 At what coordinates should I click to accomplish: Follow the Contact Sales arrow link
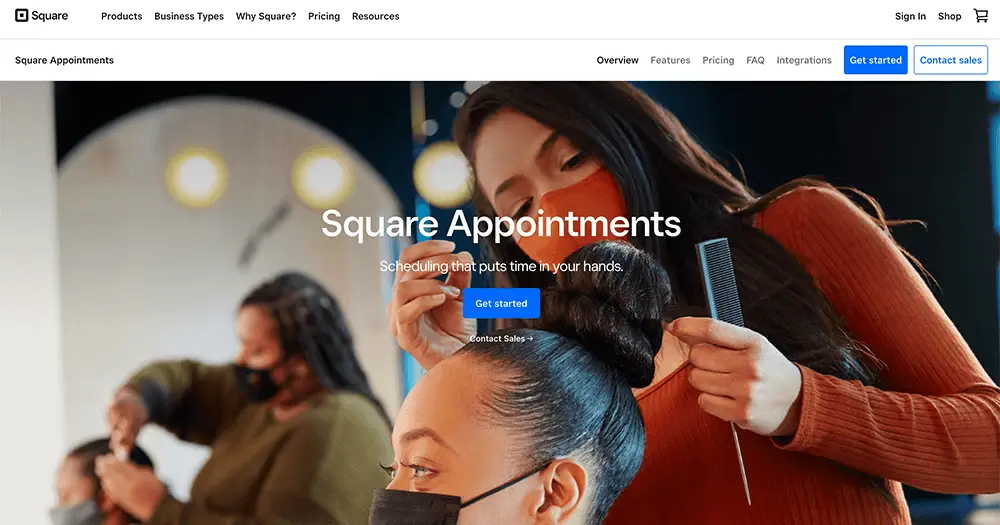tap(501, 339)
